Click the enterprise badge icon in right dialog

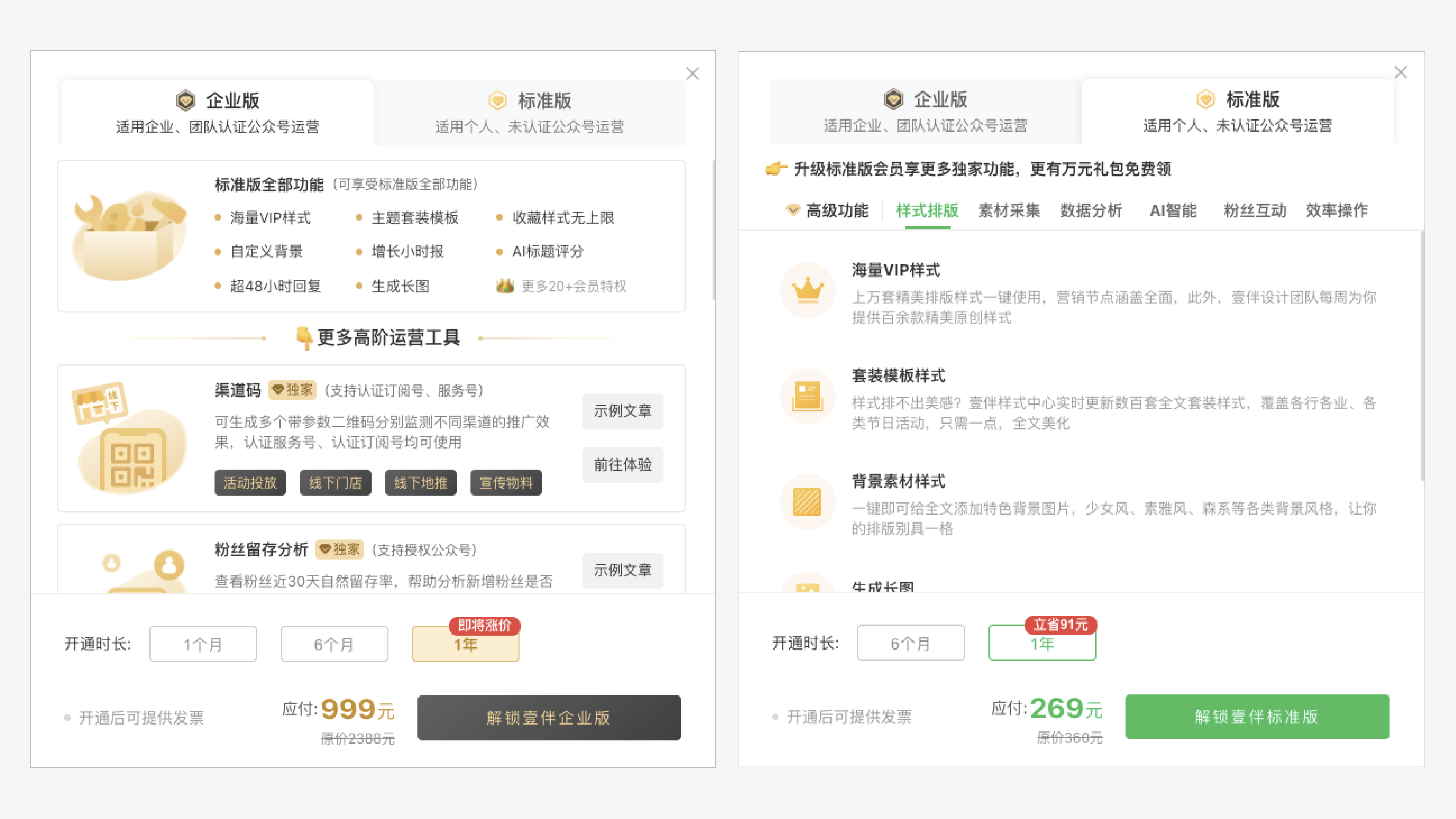coord(894,99)
